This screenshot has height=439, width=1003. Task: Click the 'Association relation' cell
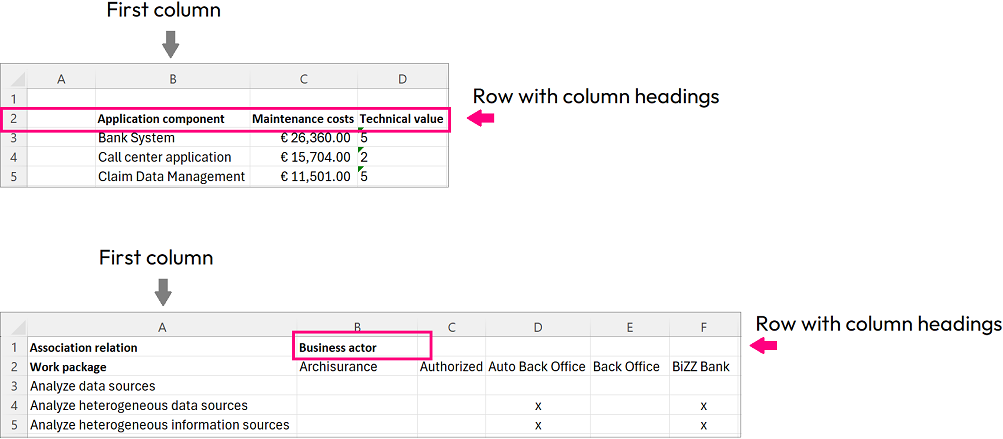[162, 348]
